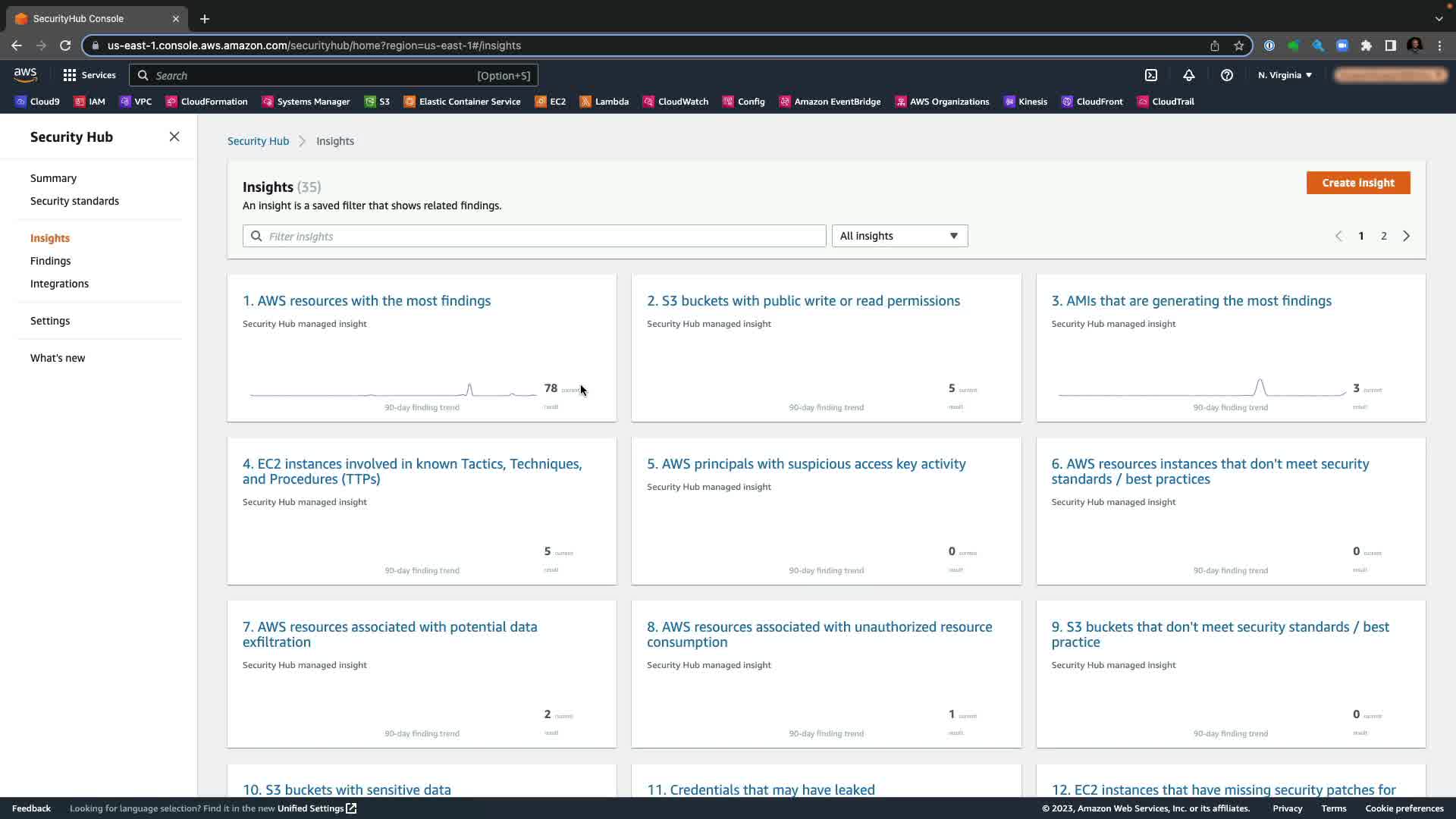Reload the page with refresh icon
This screenshot has height=819, width=1456.
(65, 45)
